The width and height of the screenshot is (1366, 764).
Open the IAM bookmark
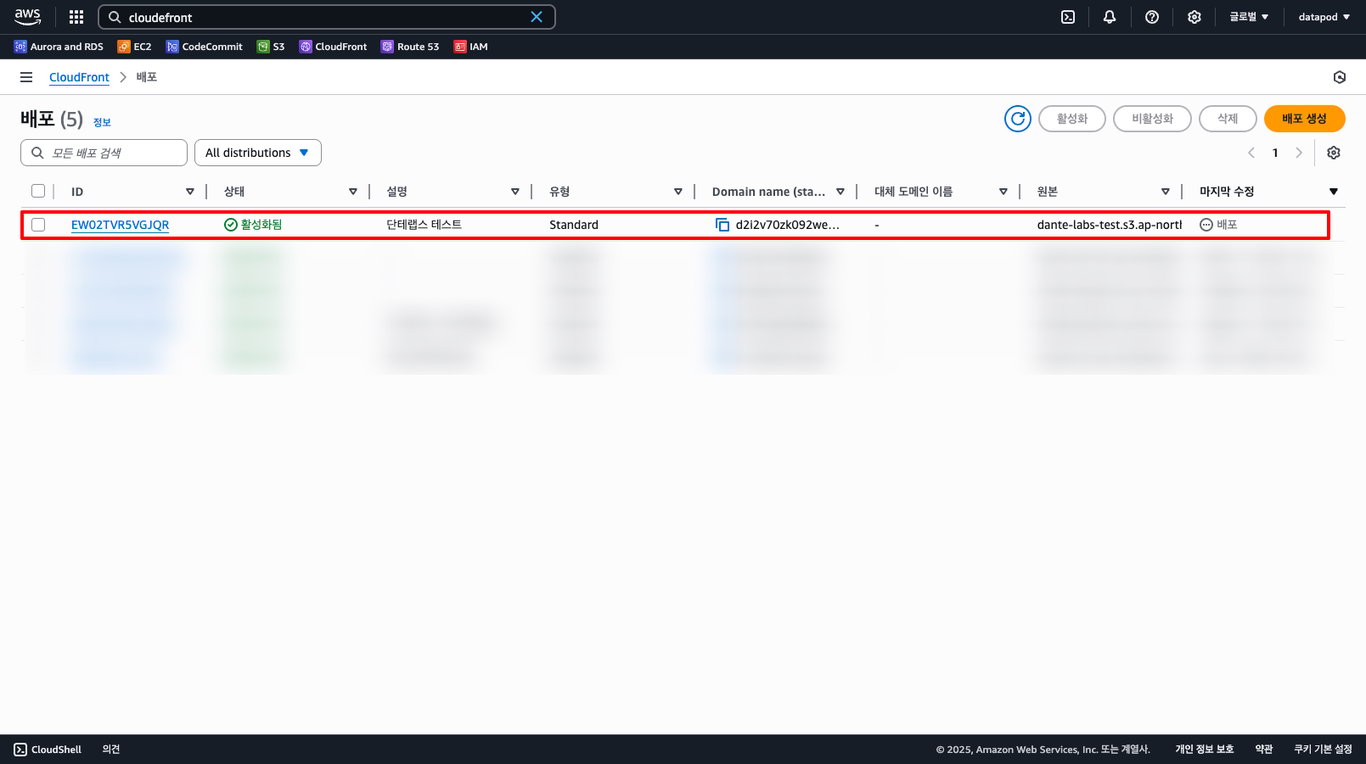471,47
